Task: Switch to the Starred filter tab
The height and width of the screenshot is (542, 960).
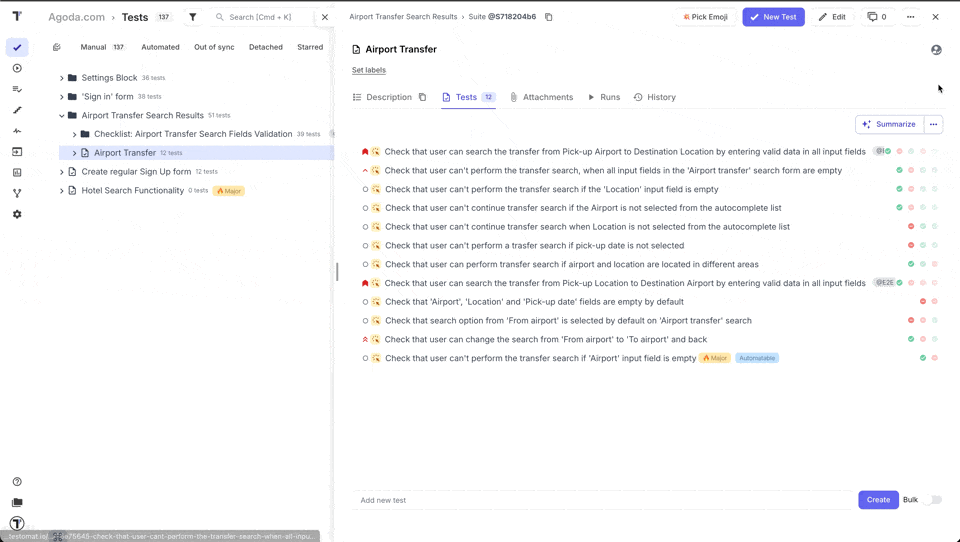Action: point(310,47)
